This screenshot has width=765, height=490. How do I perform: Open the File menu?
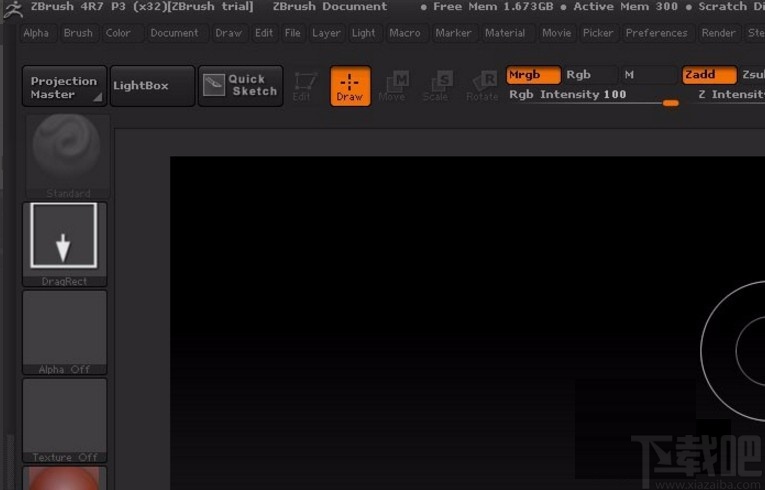[293, 33]
